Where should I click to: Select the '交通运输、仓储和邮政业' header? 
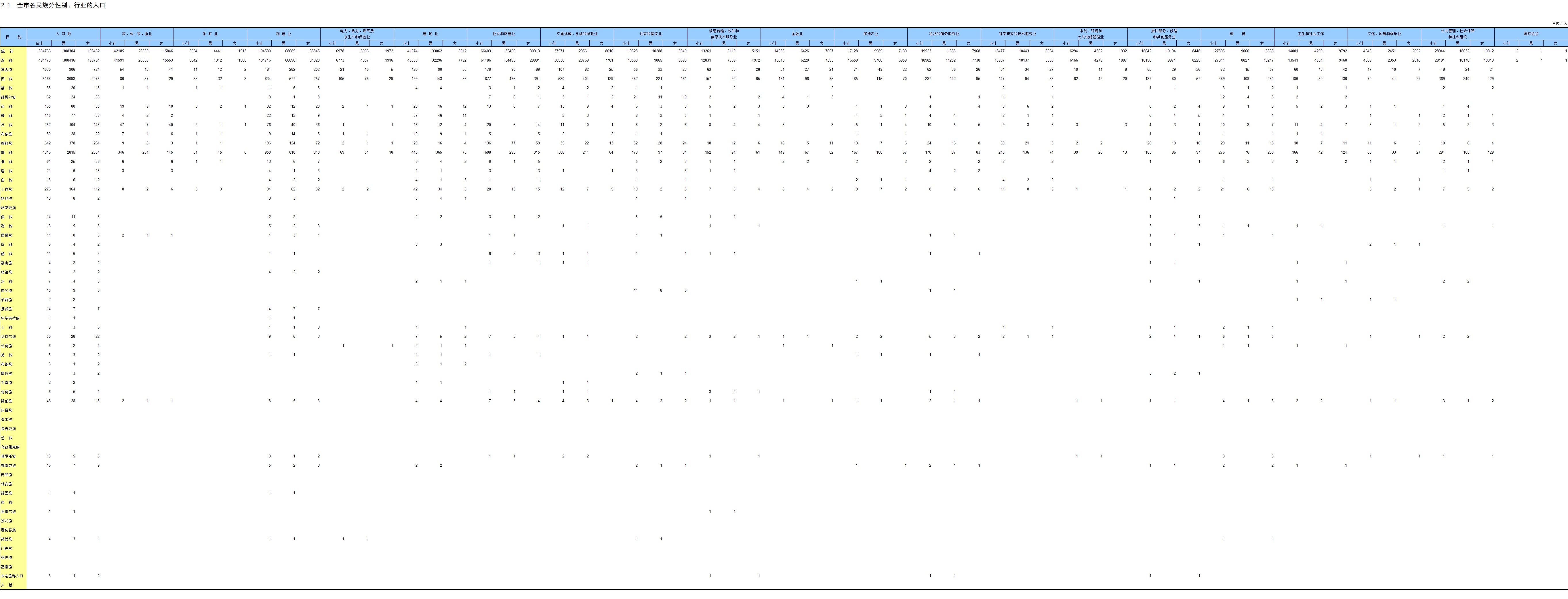coord(577,33)
